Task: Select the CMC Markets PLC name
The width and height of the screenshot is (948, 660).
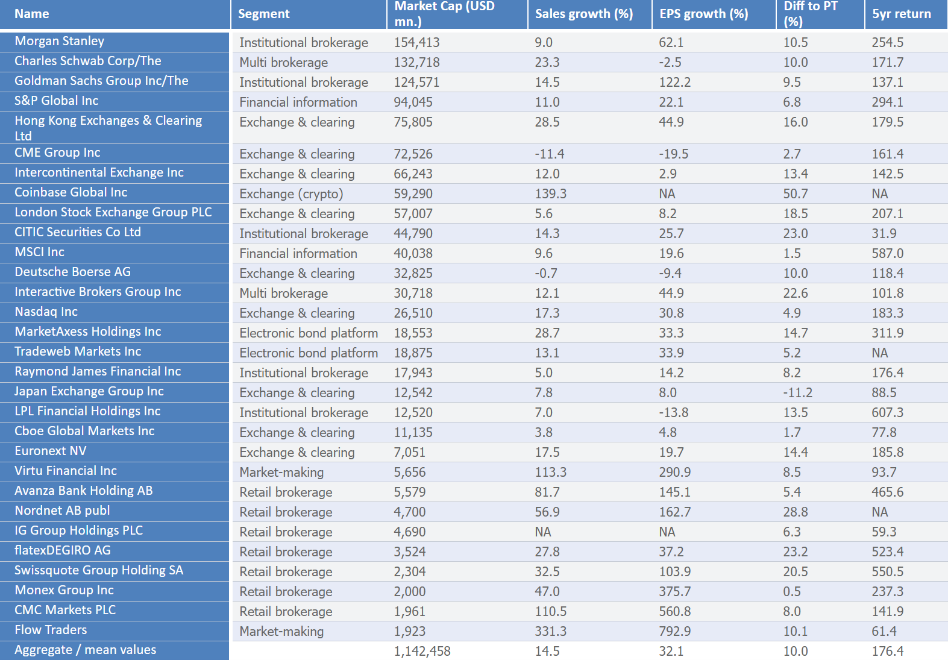Action: (65, 610)
